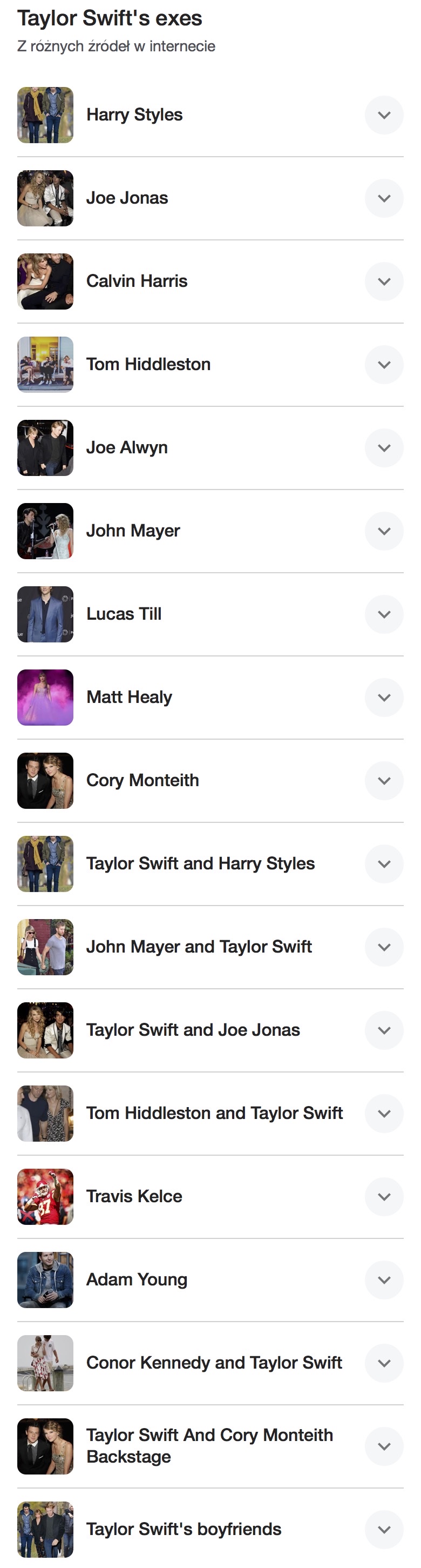Click the Calvin Harris expand arrow
The image size is (421, 1568).
click(384, 281)
